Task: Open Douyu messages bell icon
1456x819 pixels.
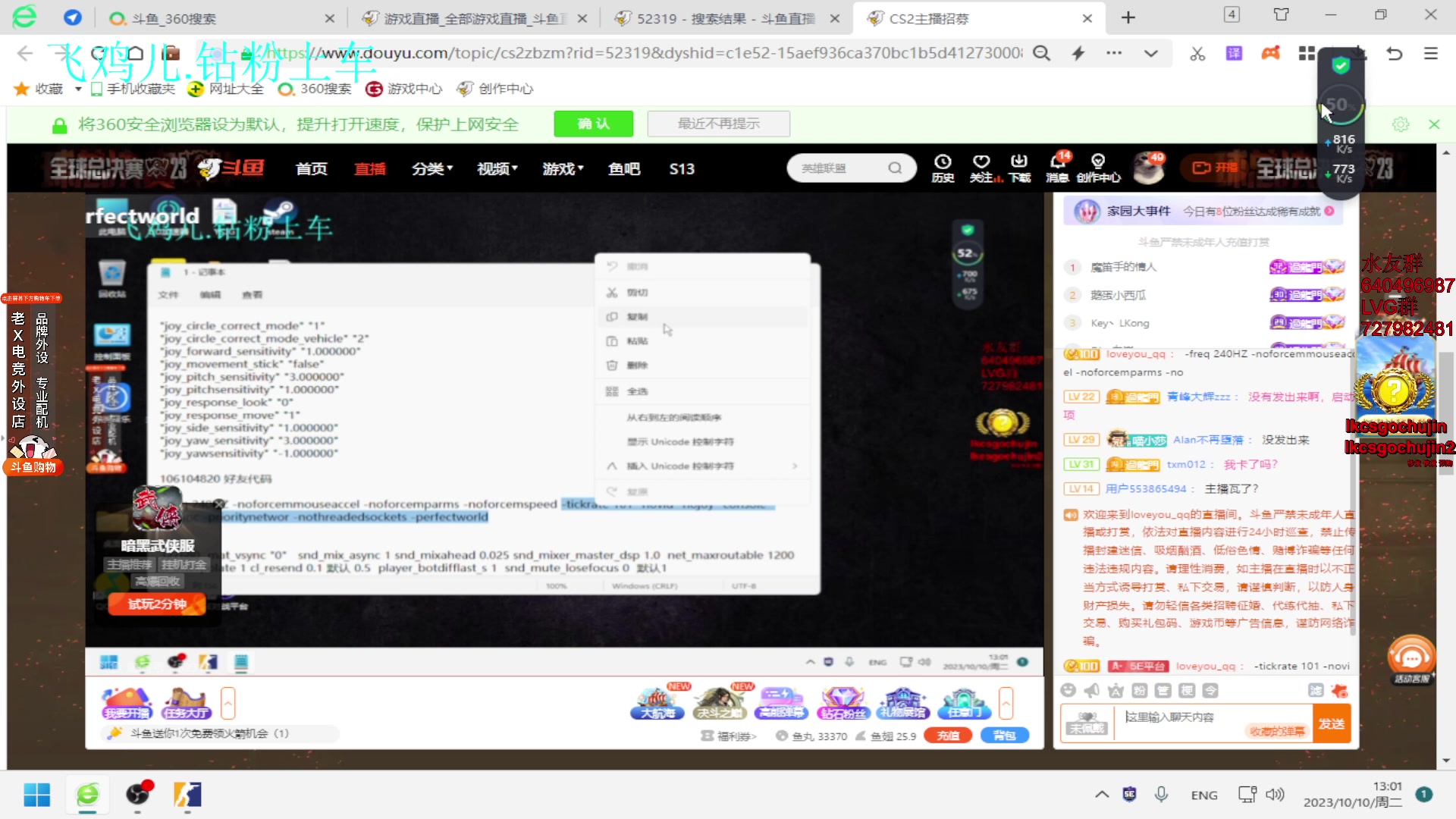Action: coord(1057,168)
